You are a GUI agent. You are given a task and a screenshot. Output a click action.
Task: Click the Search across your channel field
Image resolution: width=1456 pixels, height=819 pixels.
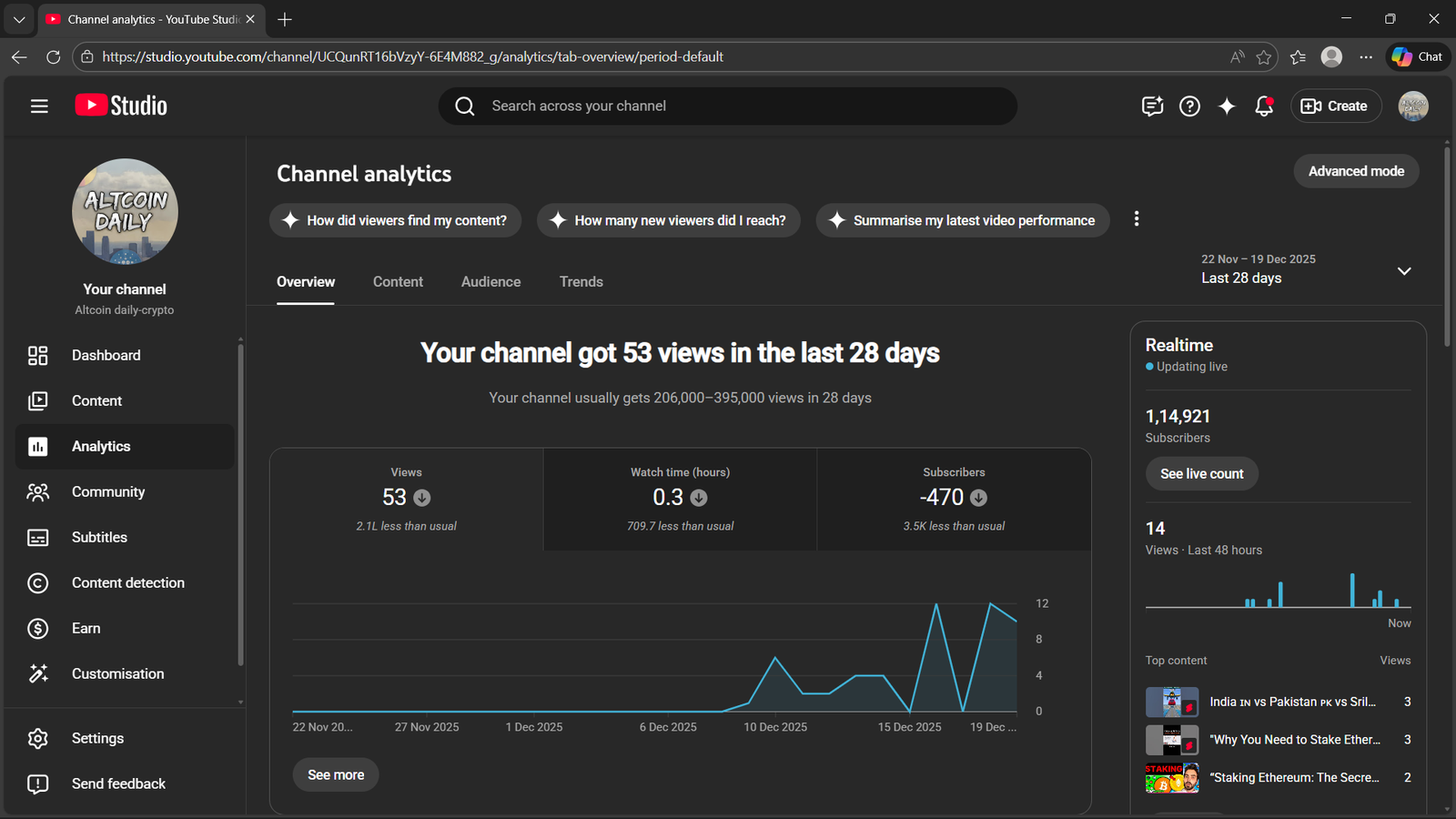tap(728, 106)
